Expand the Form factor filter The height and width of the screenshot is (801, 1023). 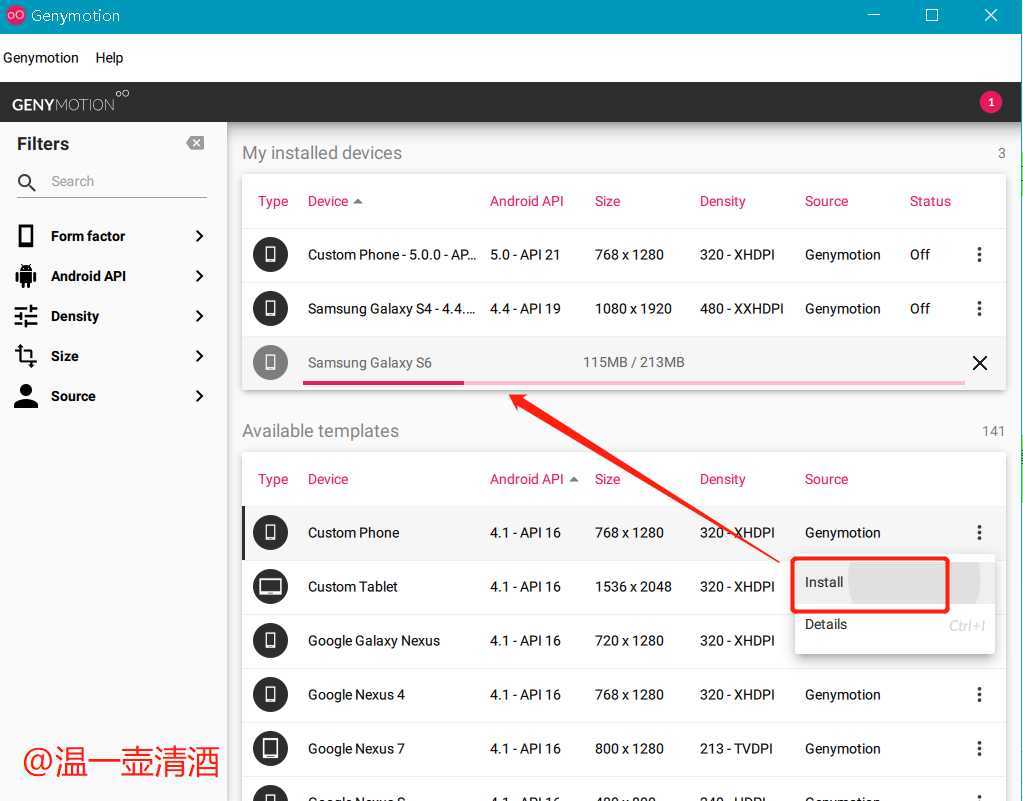coord(200,236)
